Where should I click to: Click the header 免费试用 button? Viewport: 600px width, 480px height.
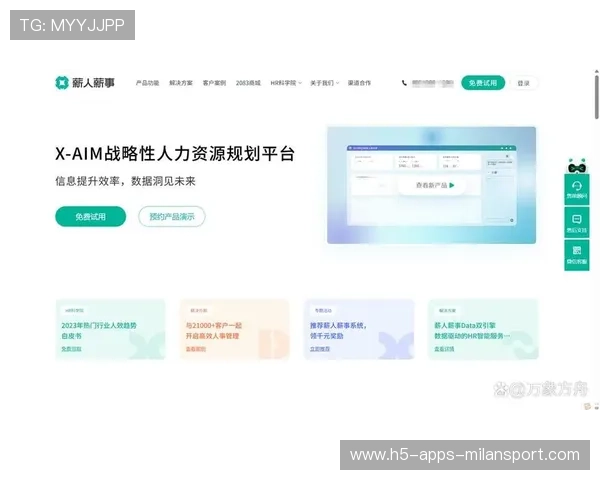point(483,83)
